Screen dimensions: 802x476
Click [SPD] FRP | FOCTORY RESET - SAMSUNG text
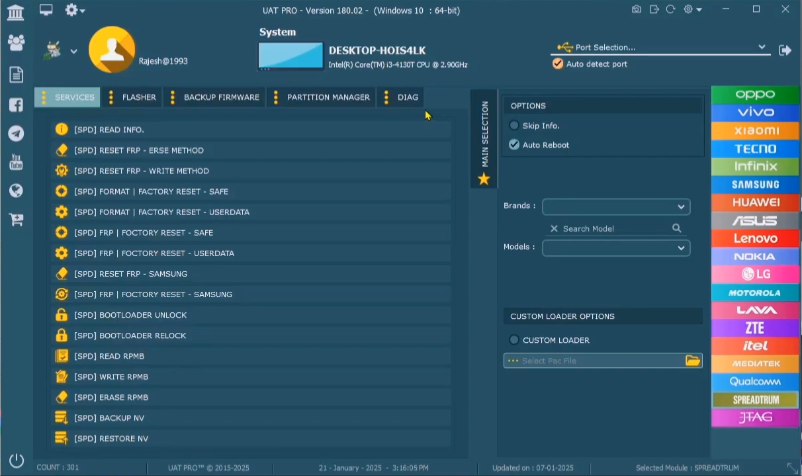(x=153, y=294)
